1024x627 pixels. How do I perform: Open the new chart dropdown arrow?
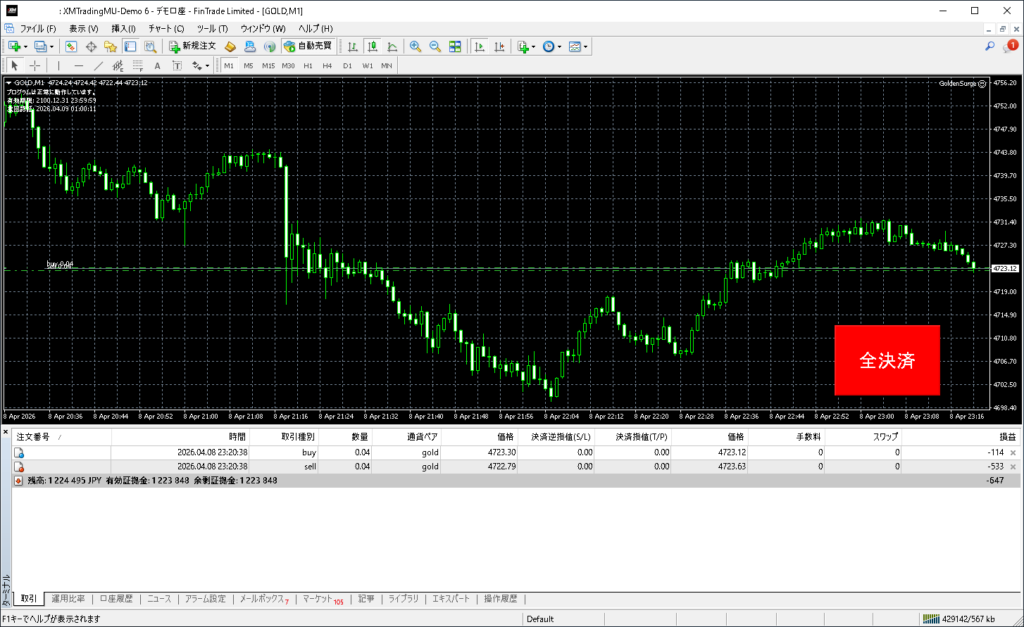click(26, 46)
